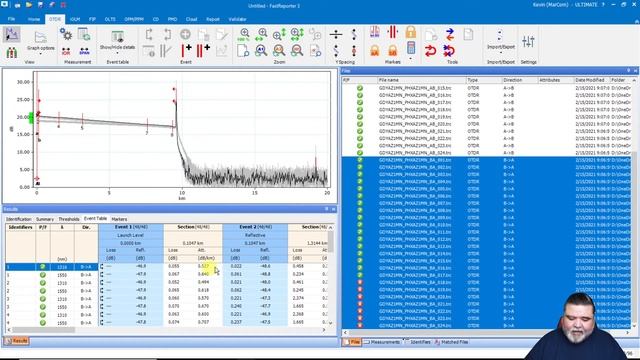Open the Summary results tab
This screenshot has height=360, width=640.
(45, 219)
